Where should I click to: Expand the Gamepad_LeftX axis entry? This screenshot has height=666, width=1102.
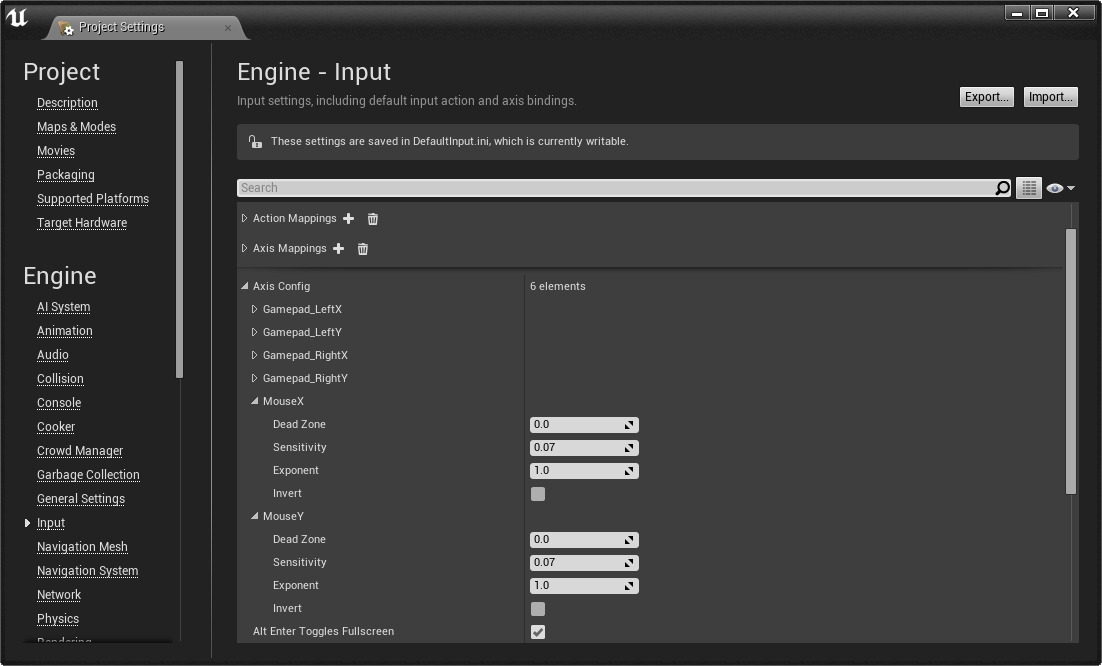coord(255,310)
